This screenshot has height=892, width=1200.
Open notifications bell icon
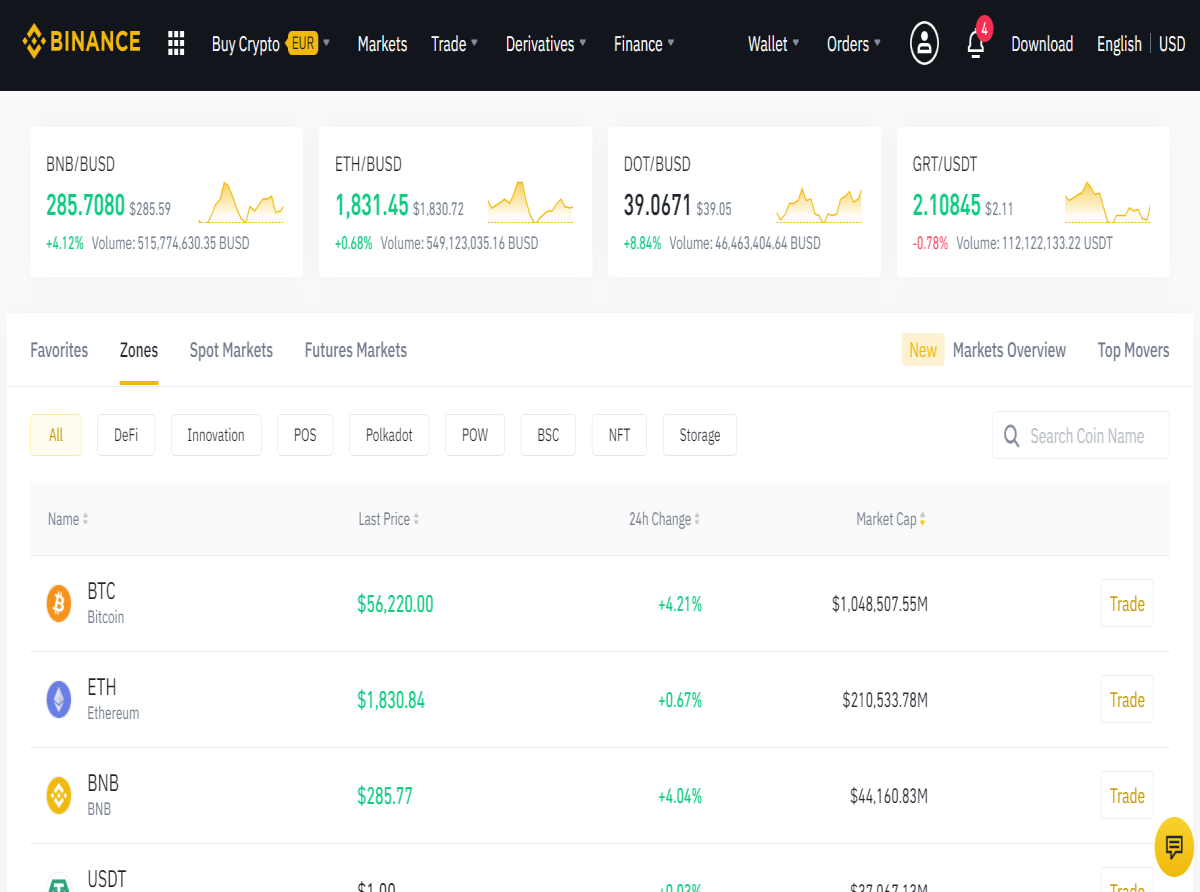coord(977,43)
